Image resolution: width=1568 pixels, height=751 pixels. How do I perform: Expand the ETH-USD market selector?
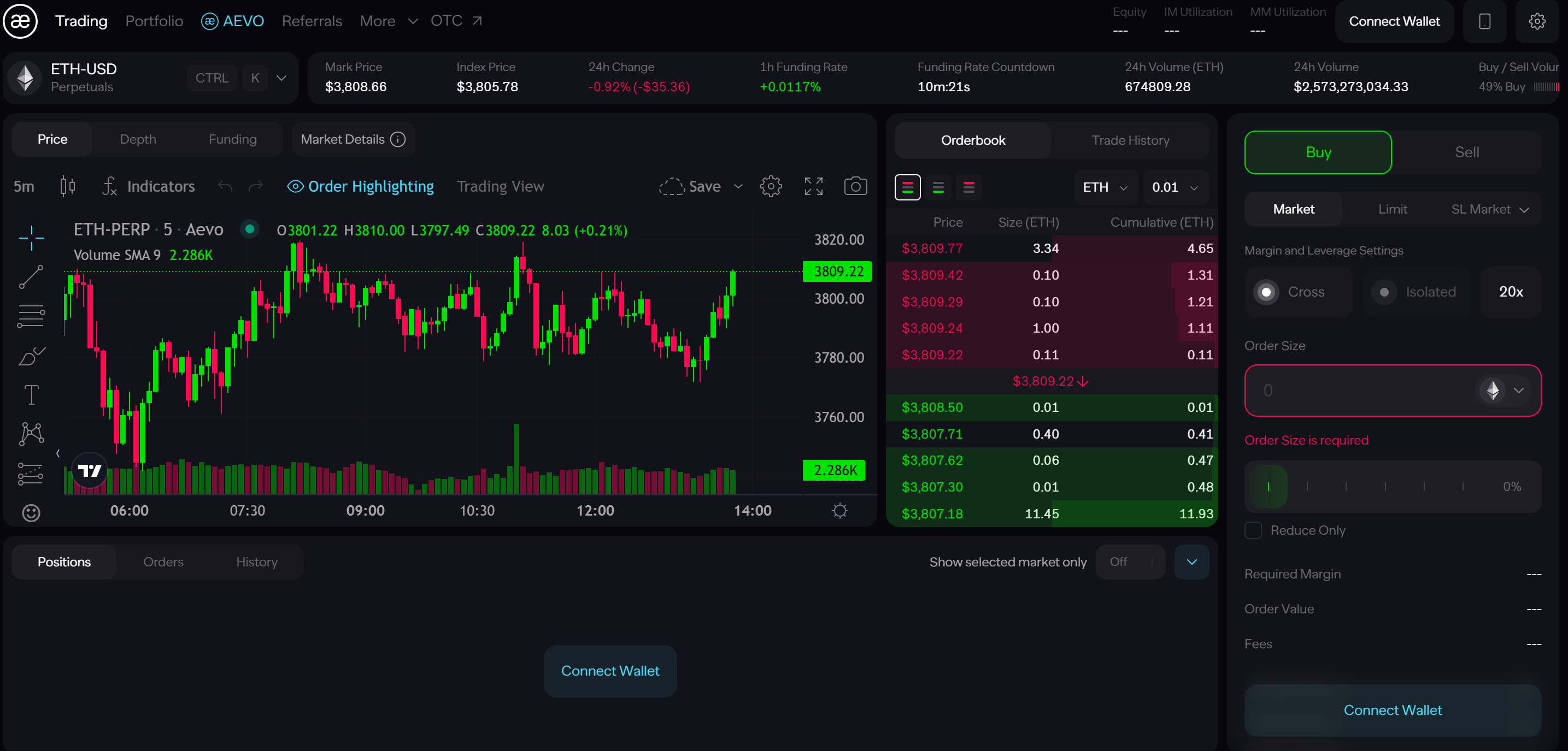point(281,78)
